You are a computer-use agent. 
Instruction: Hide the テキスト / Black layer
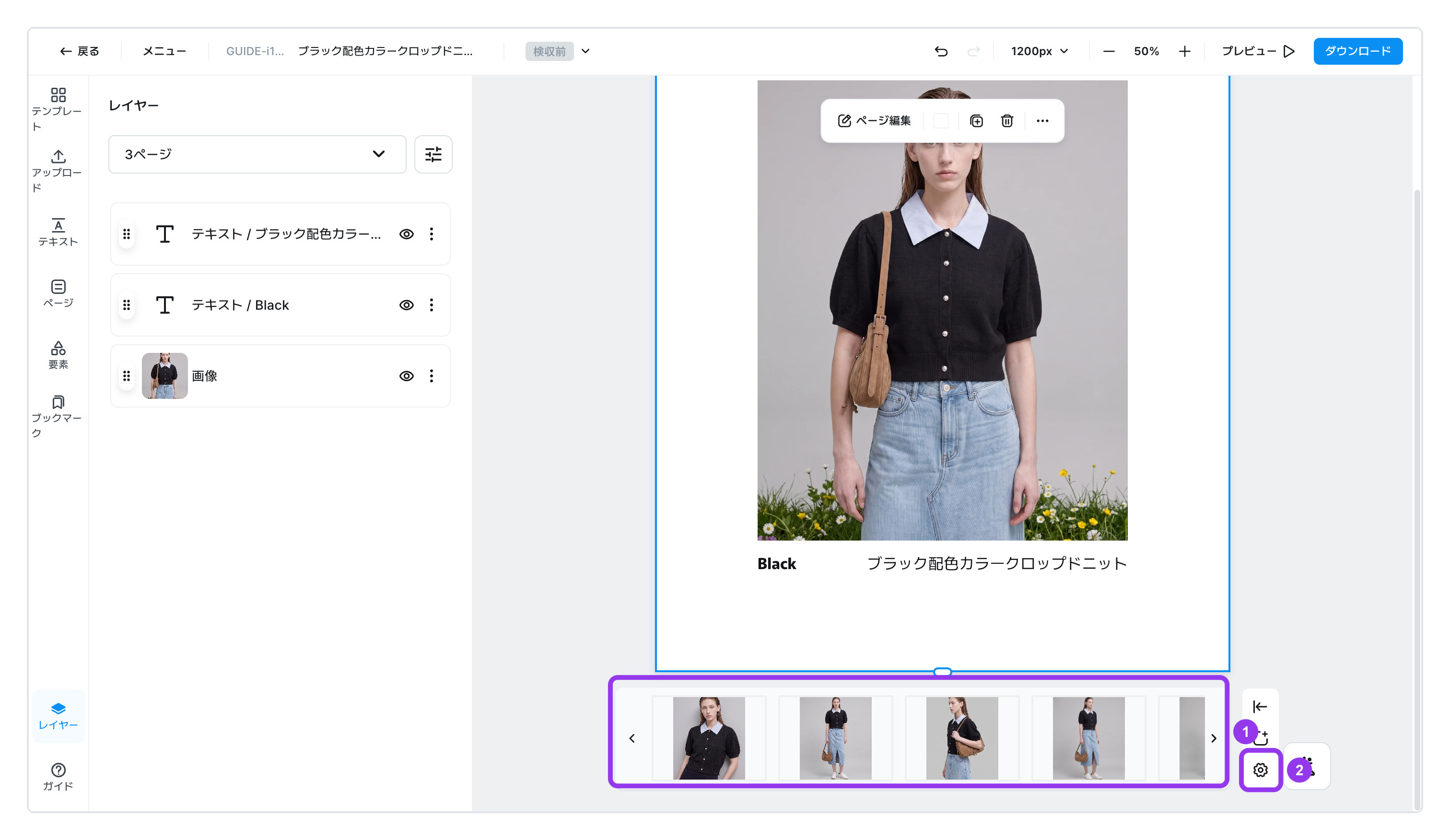pos(406,305)
